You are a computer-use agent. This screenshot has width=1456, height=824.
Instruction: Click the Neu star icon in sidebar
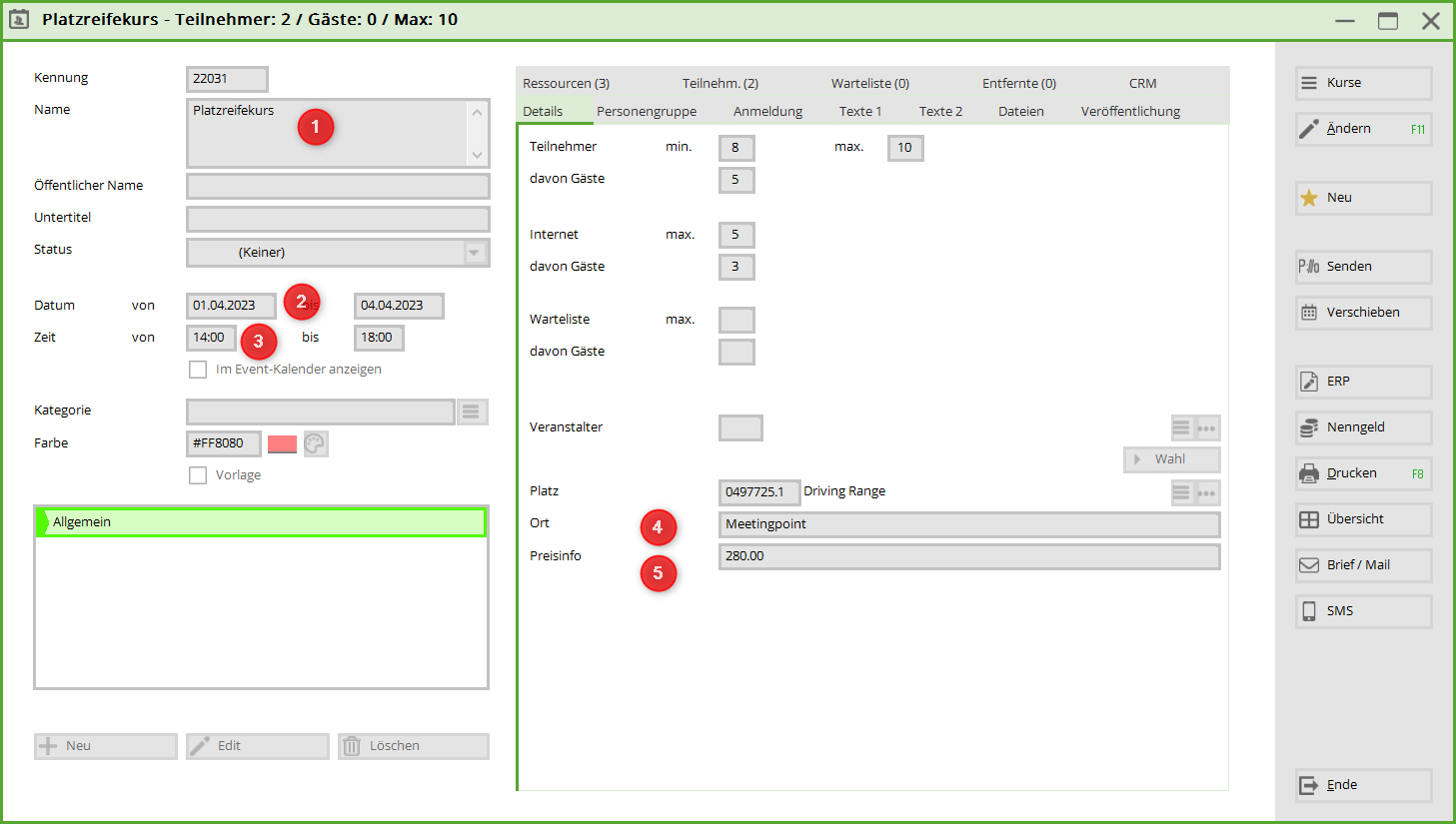[1308, 198]
